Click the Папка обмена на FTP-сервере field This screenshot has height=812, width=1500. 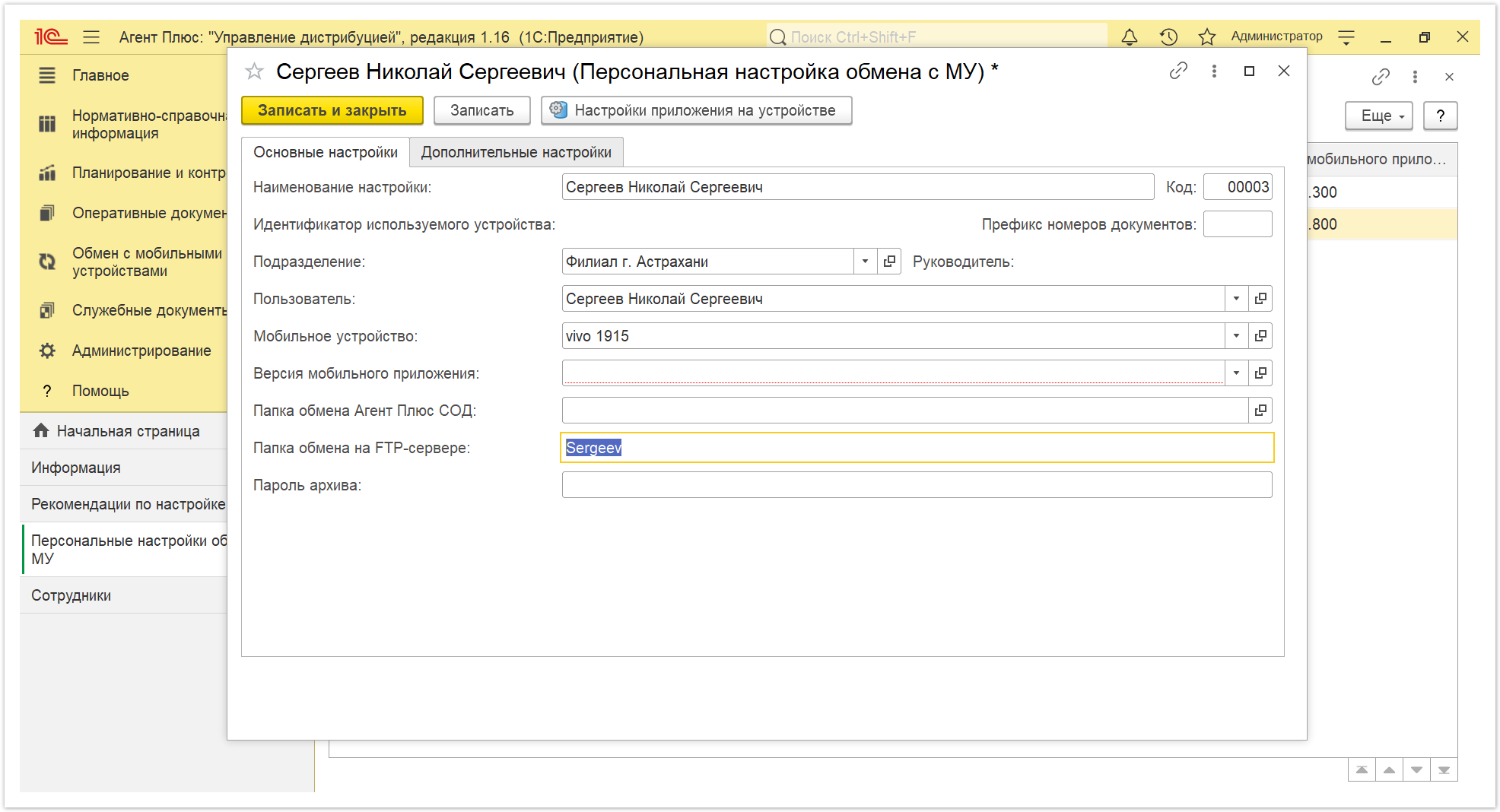[x=917, y=448]
